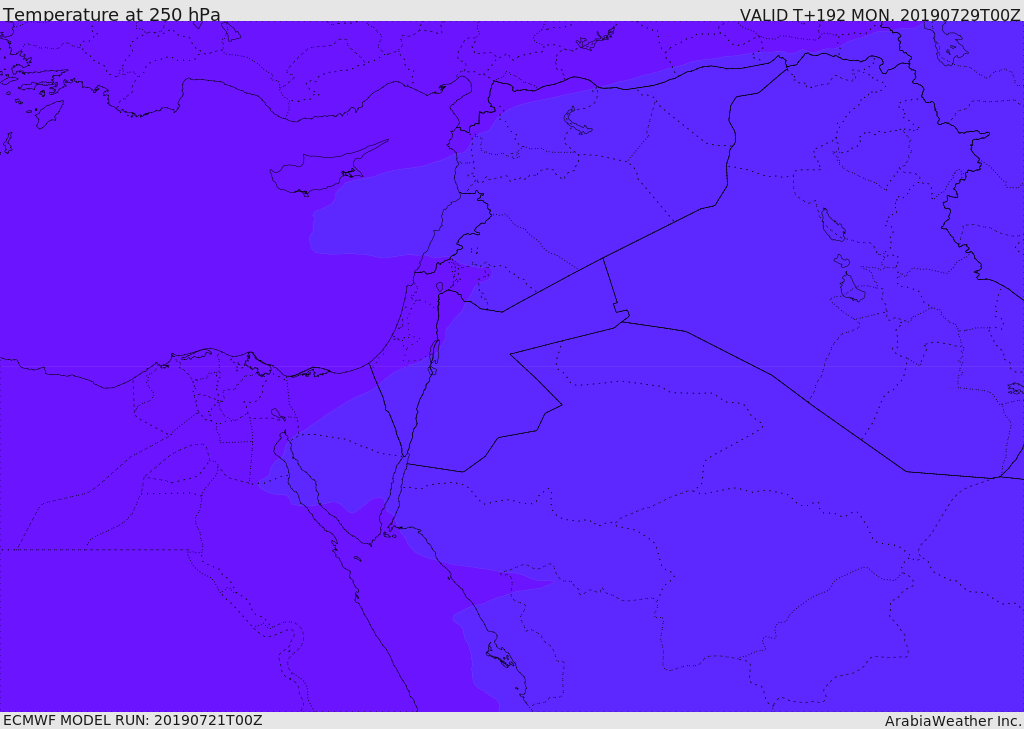Click the 'VALID T+192 MON. 20190729T00Z' label

click(880, 14)
